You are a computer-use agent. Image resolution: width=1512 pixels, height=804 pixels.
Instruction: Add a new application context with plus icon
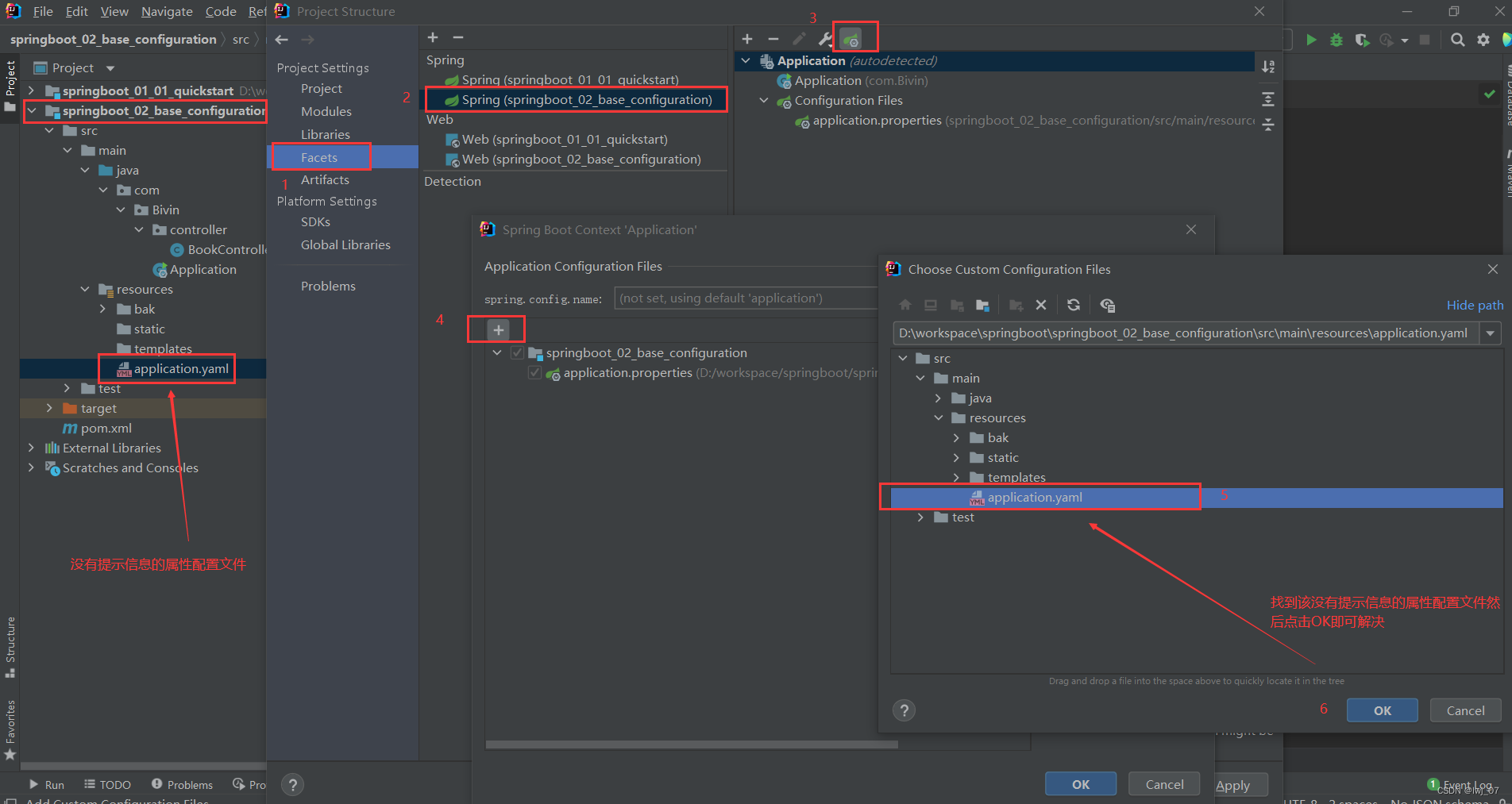(x=747, y=39)
